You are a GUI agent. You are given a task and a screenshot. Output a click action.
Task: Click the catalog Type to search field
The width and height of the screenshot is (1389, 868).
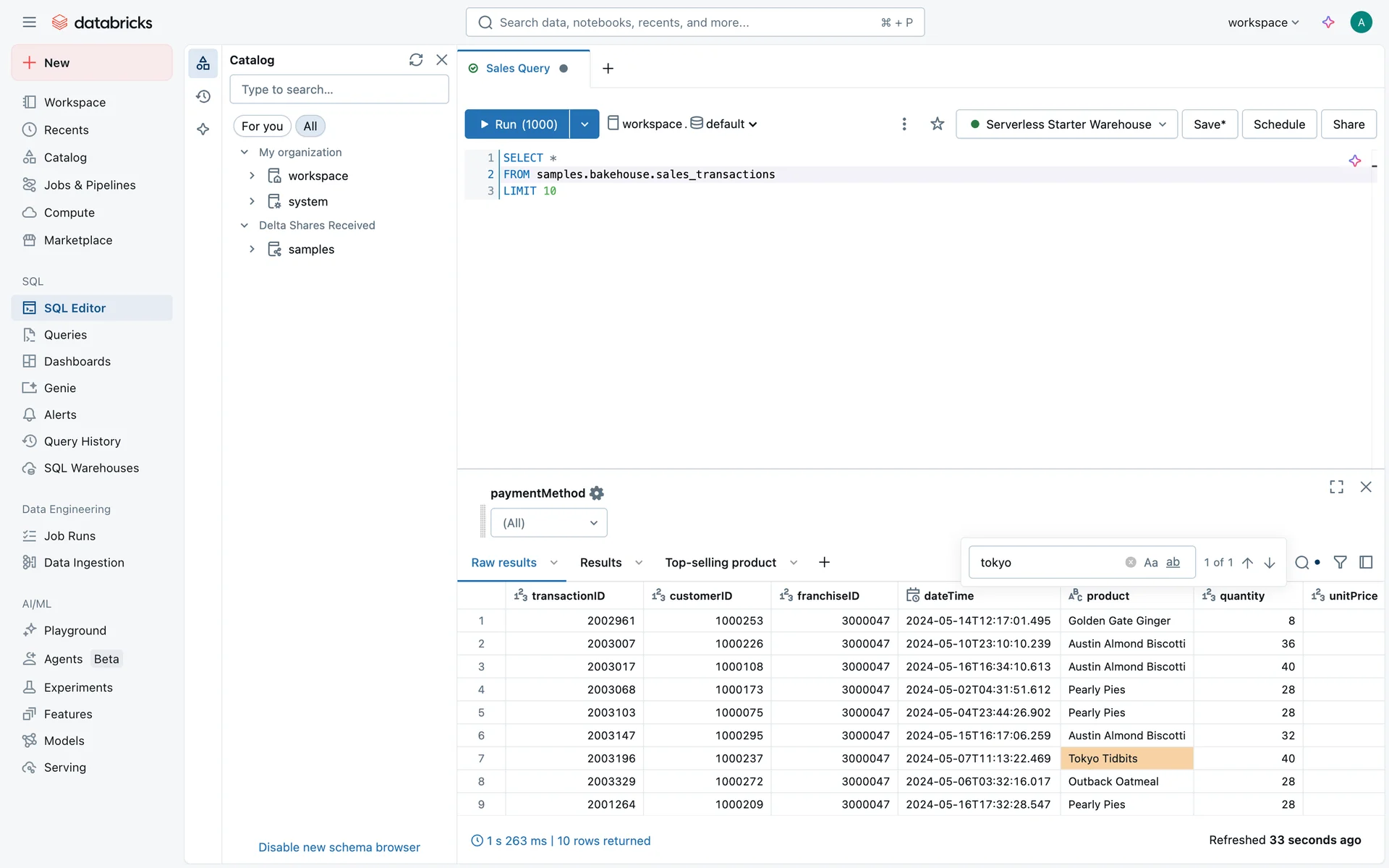coord(339,90)
